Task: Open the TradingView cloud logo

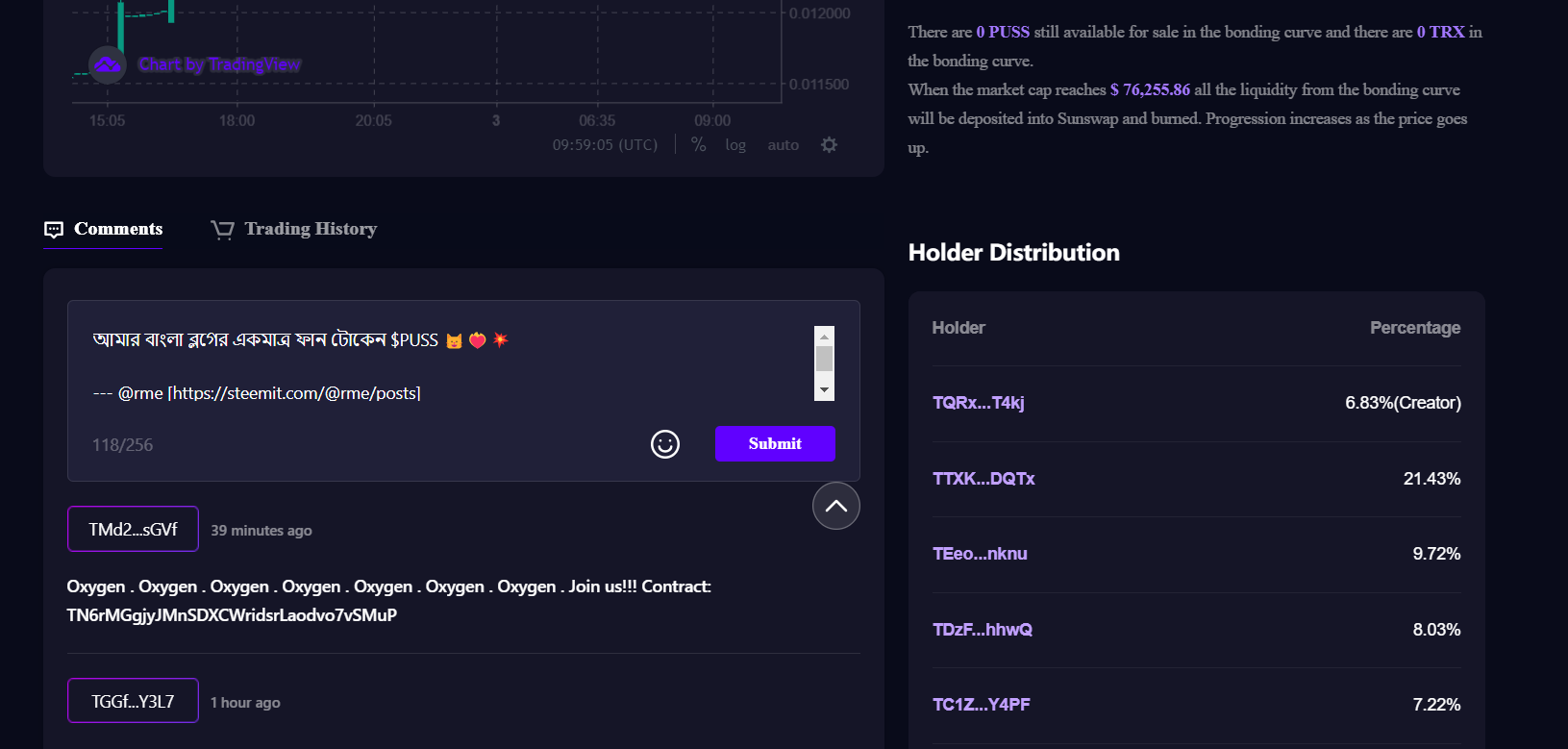Action: [107, 64]
